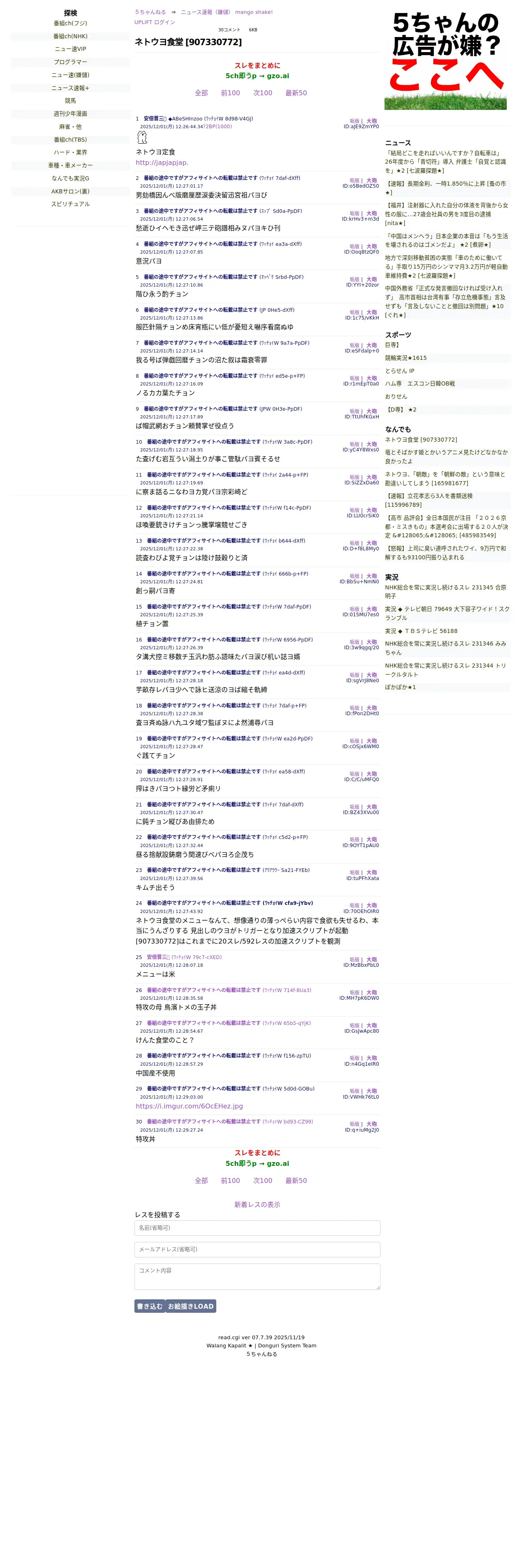Click the 書き込む submit button
The height and width of the screenshot is (1568, 523).
[150, 1306]
